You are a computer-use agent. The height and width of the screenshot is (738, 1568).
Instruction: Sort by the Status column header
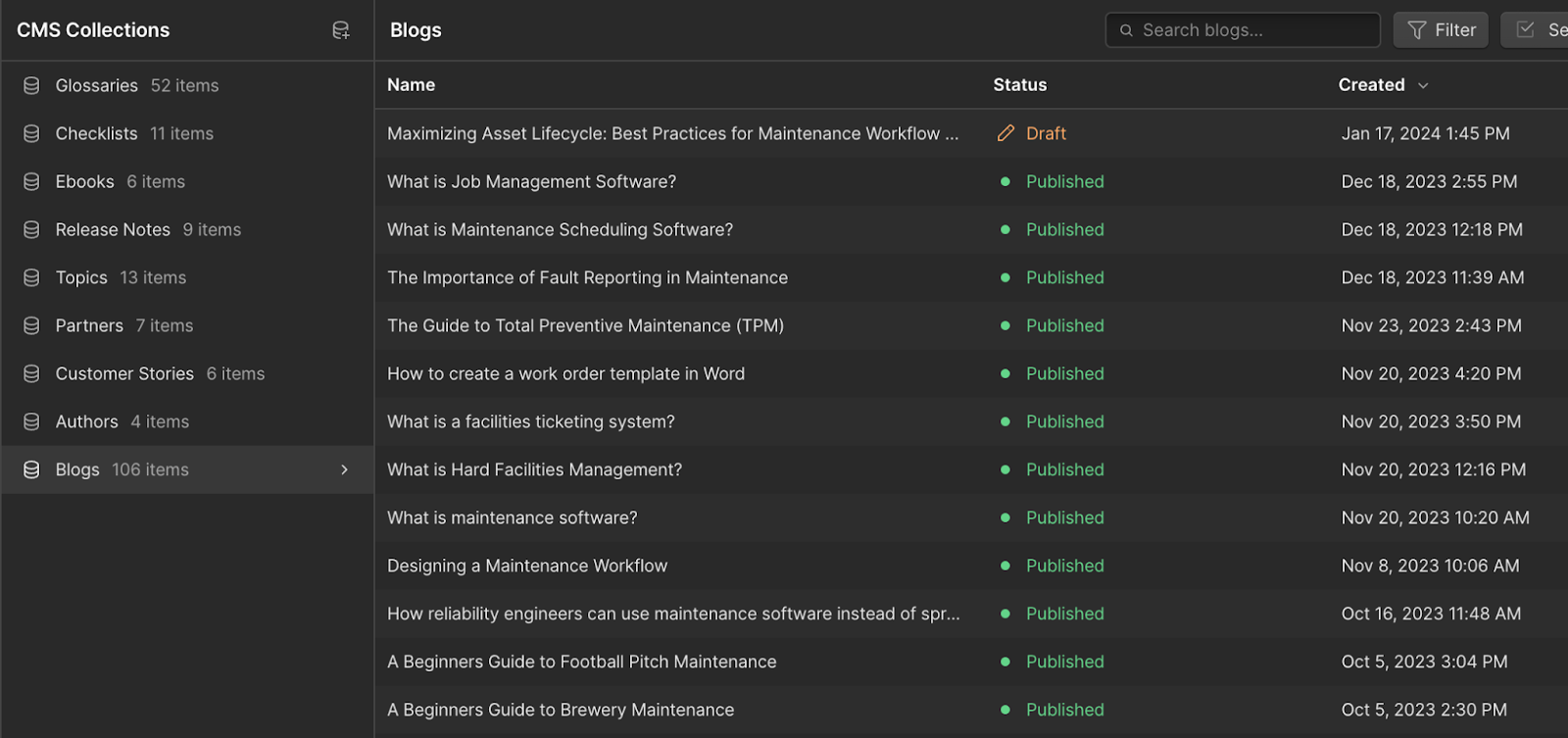click(x=1020, y=85)
